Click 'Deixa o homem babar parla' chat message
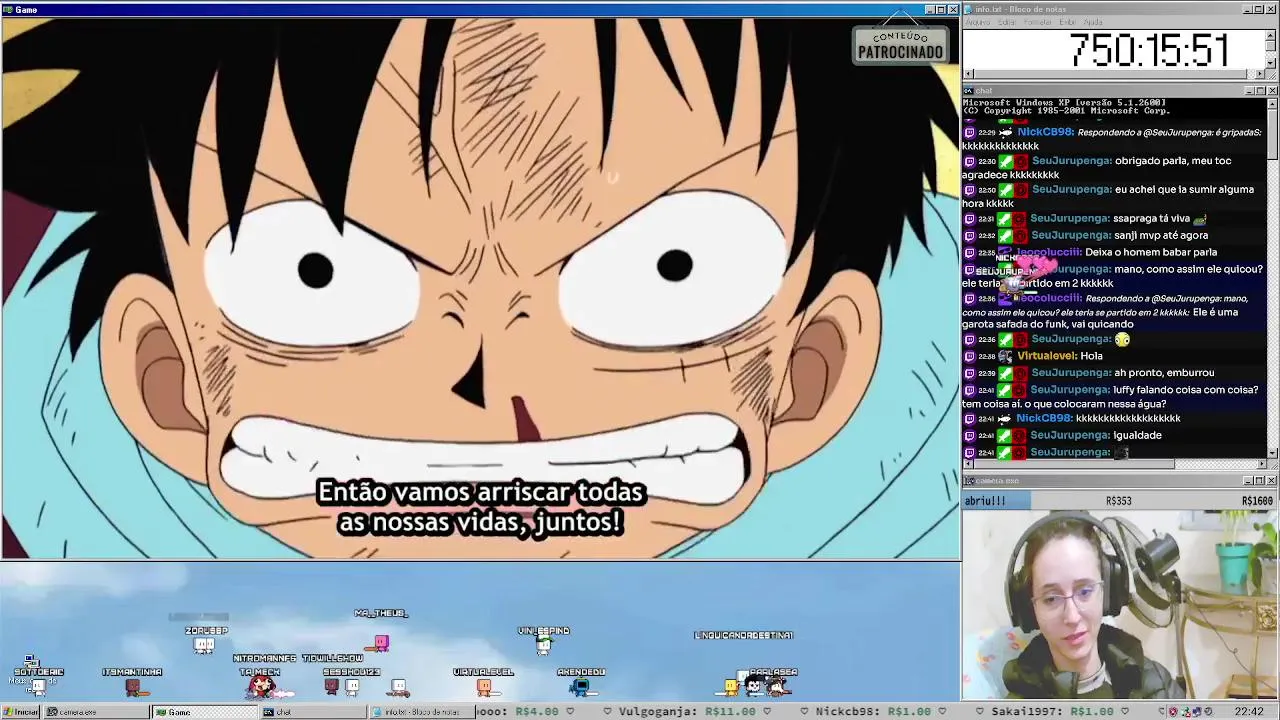Screen dimensions: 1280x720 click(1151, 253)
